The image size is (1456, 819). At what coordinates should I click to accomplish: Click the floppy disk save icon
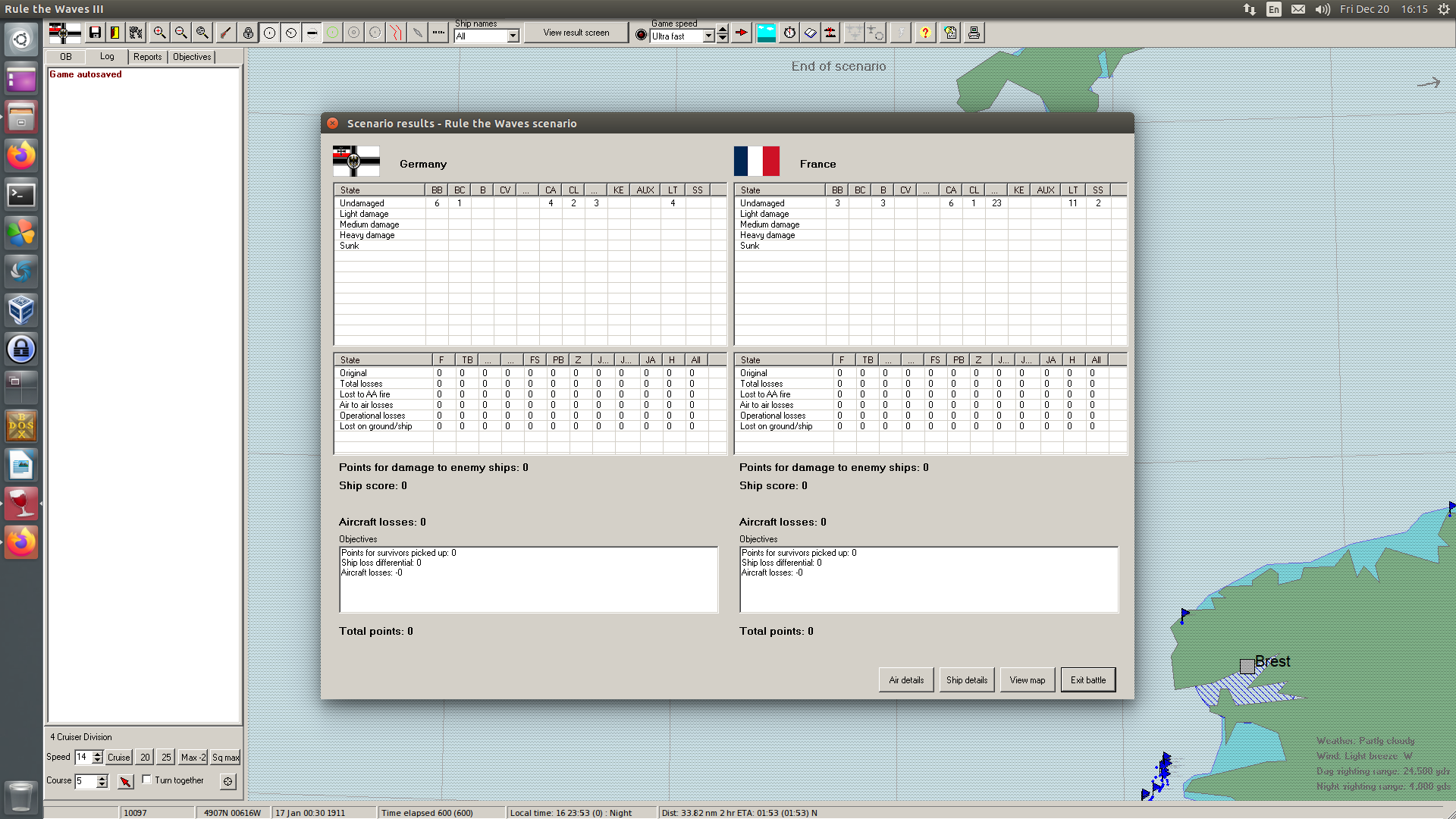coord(95,33)
